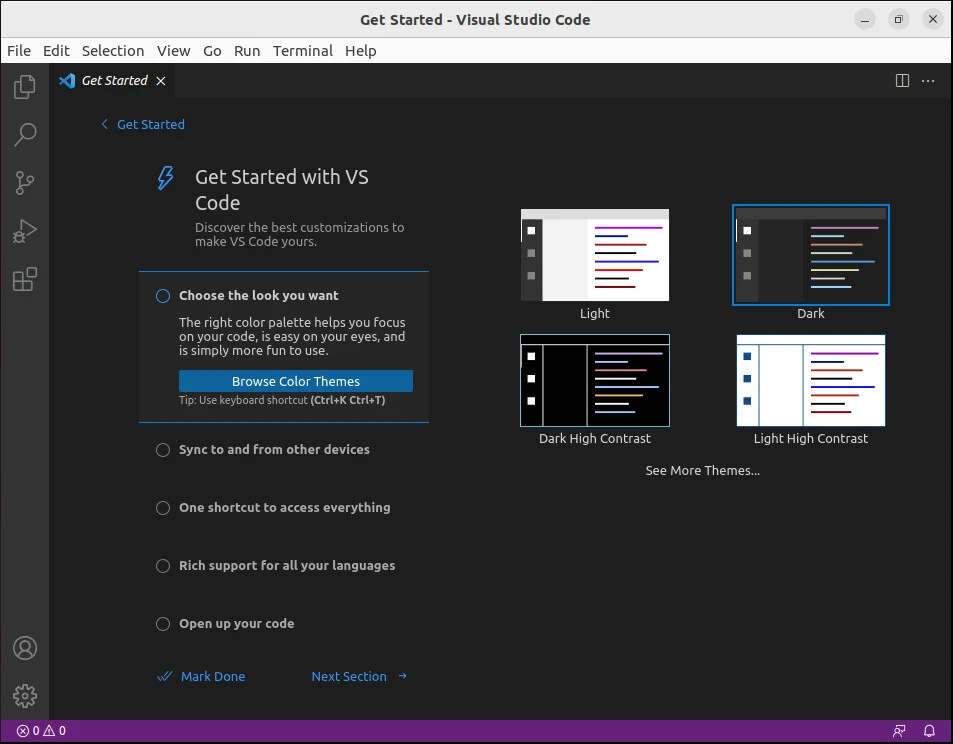Go back via the Get Started chevron

coord(105,124)
